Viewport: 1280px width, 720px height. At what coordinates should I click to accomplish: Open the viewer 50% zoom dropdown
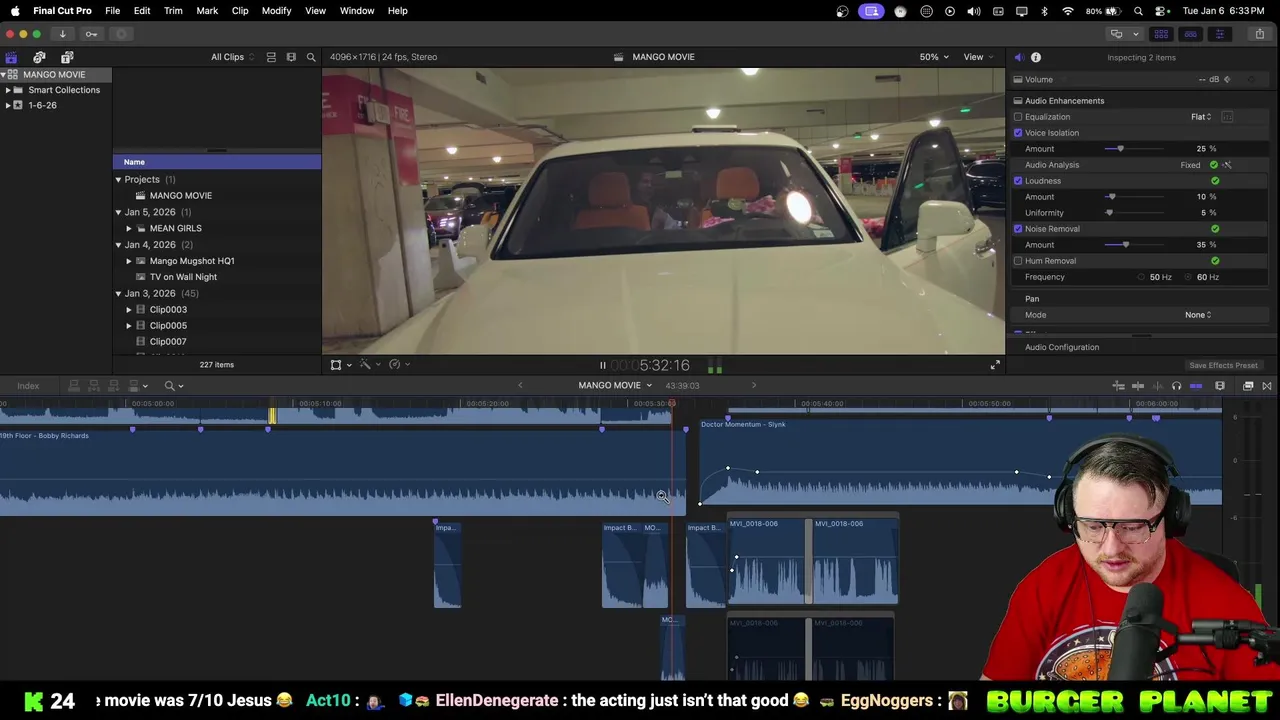[x=934, y=57]
